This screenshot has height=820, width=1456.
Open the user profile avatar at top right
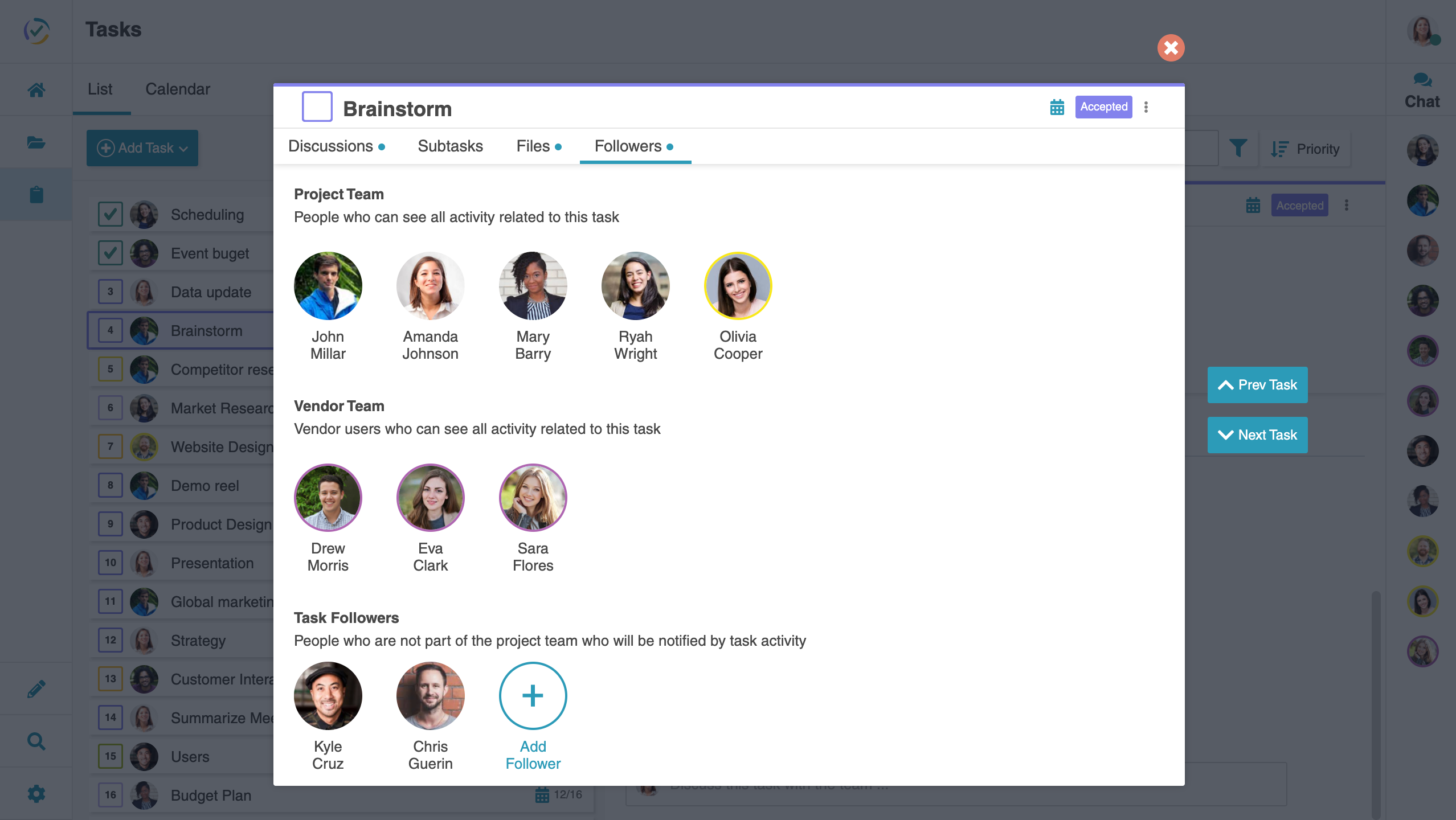(1422, 31)
